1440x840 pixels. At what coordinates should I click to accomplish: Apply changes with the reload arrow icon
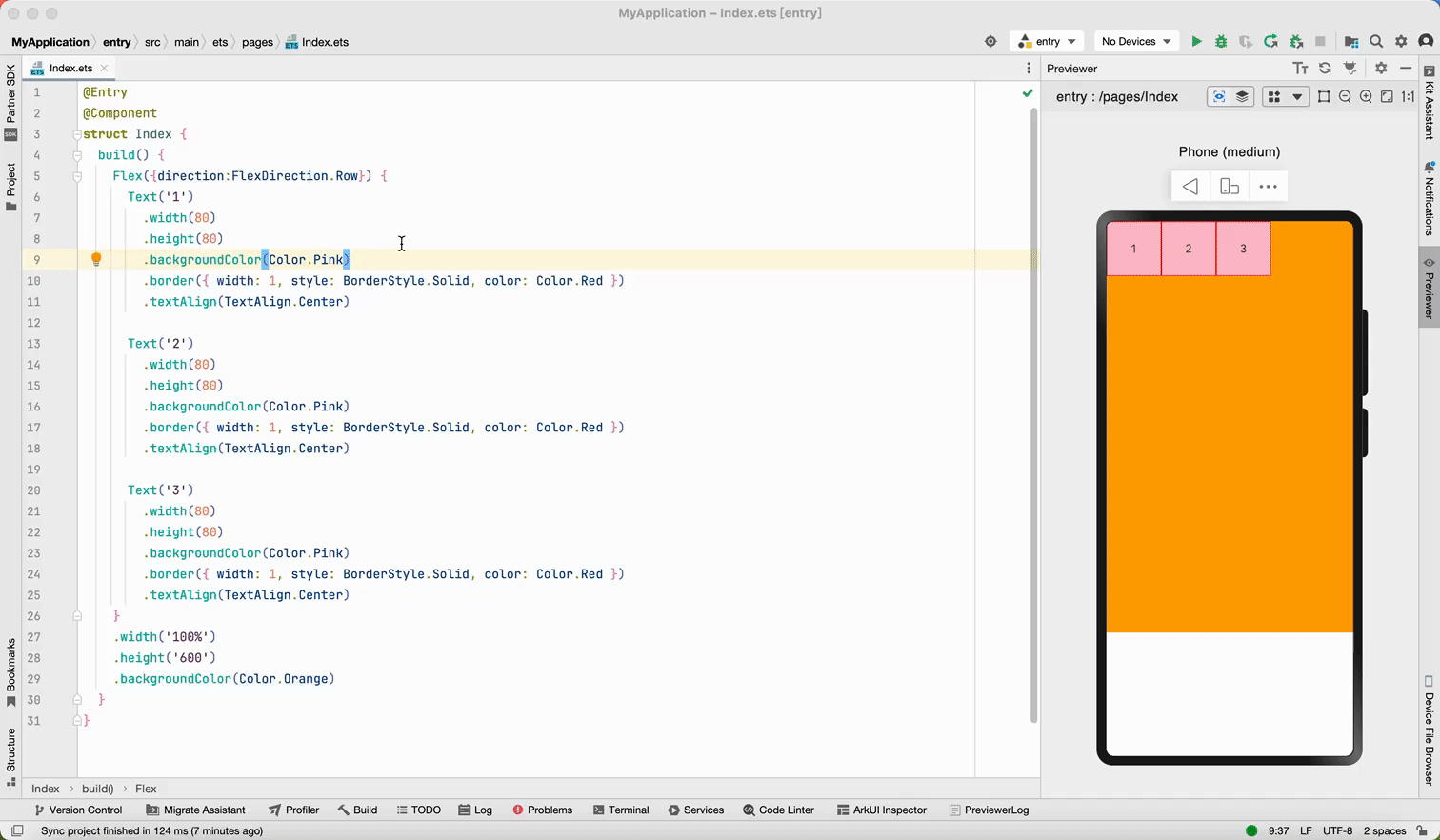point(1270,42)
